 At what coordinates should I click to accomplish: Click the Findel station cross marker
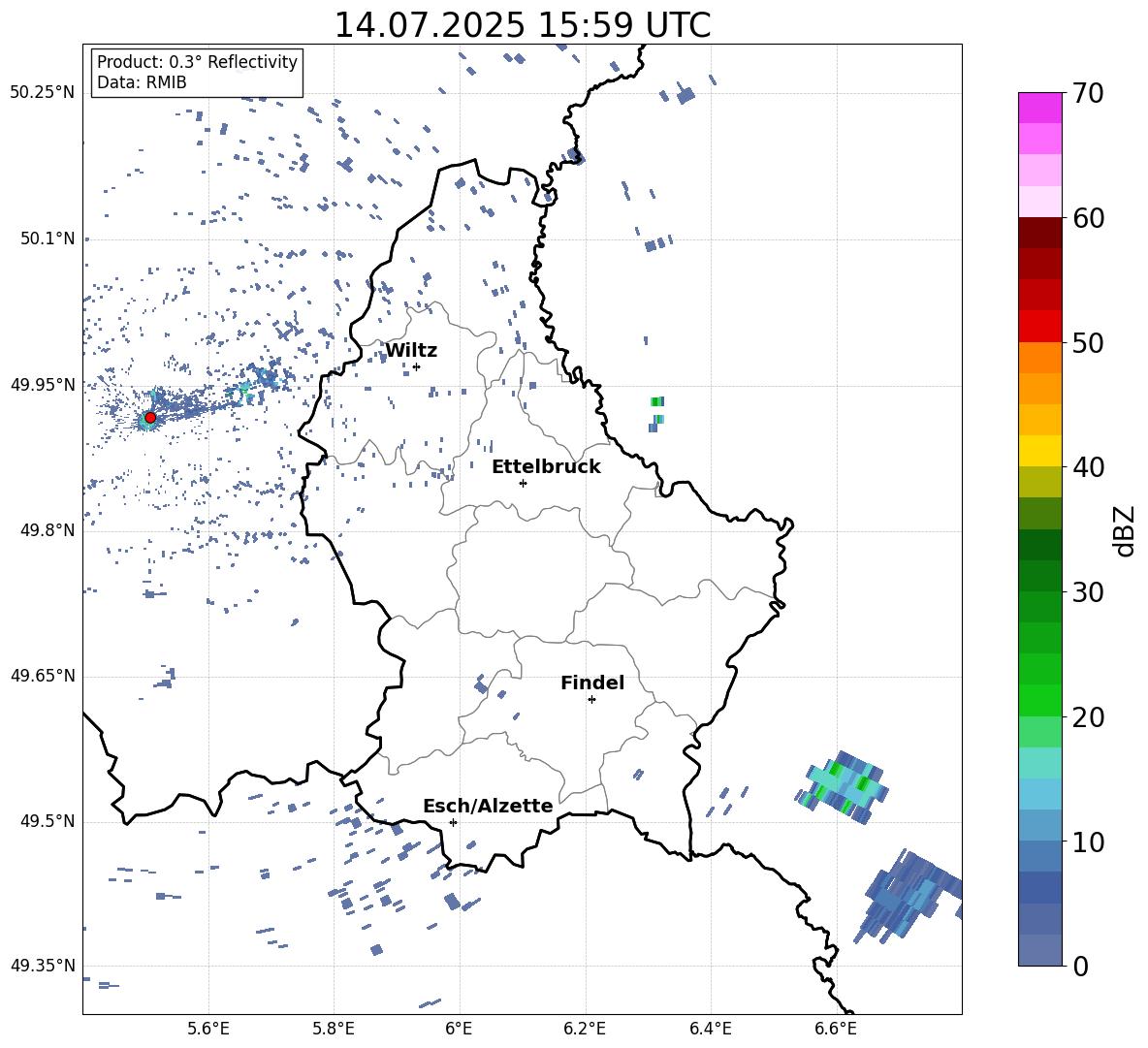click(x=591, y=700)
